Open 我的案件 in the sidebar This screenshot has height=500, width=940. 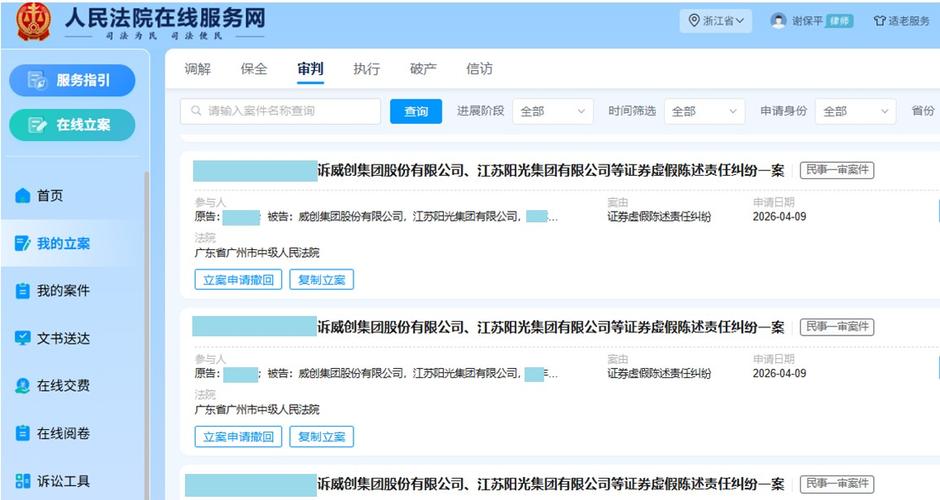click(x=63, y=291)
